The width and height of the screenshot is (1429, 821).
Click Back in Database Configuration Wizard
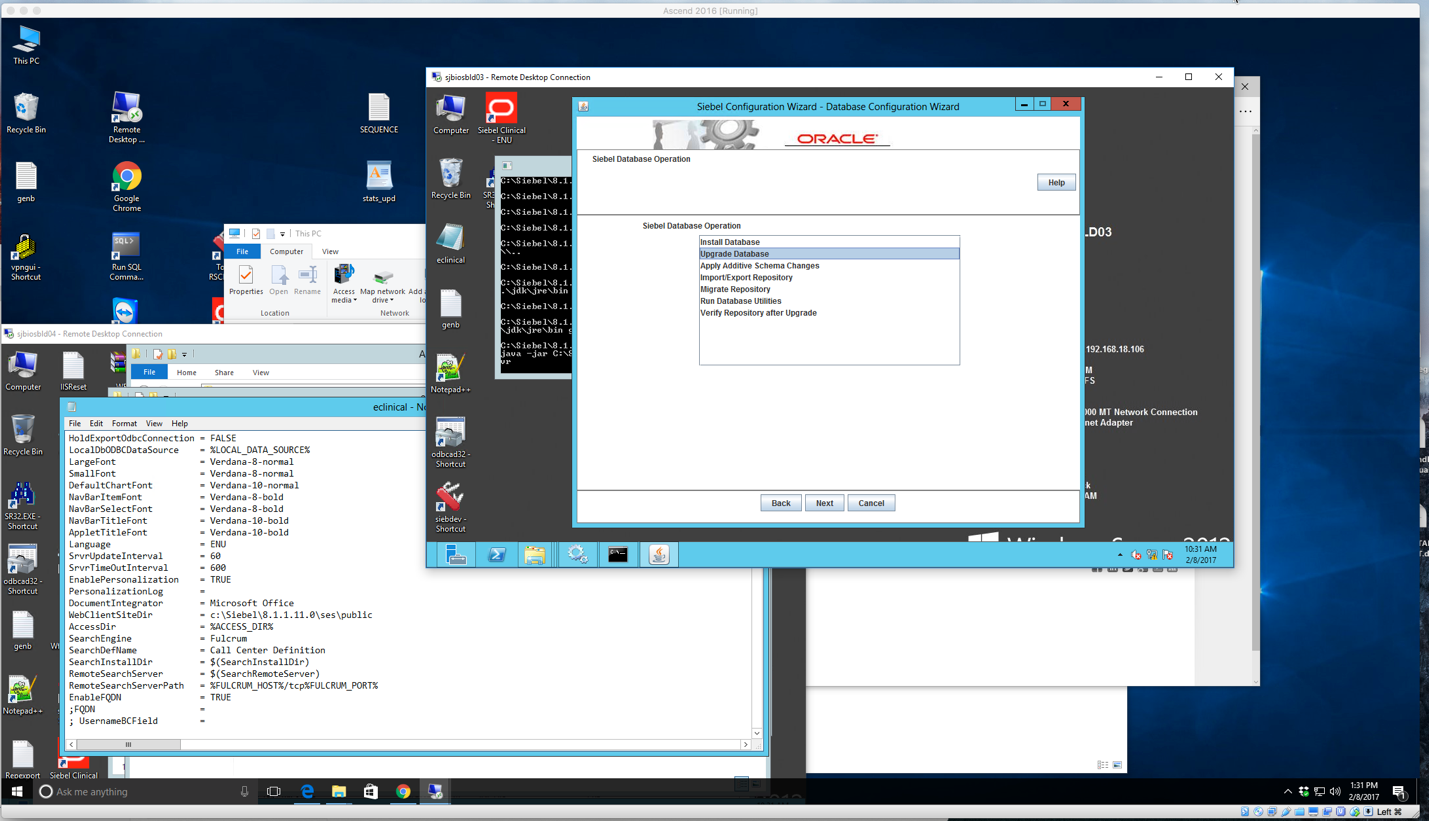click(781, 503)
